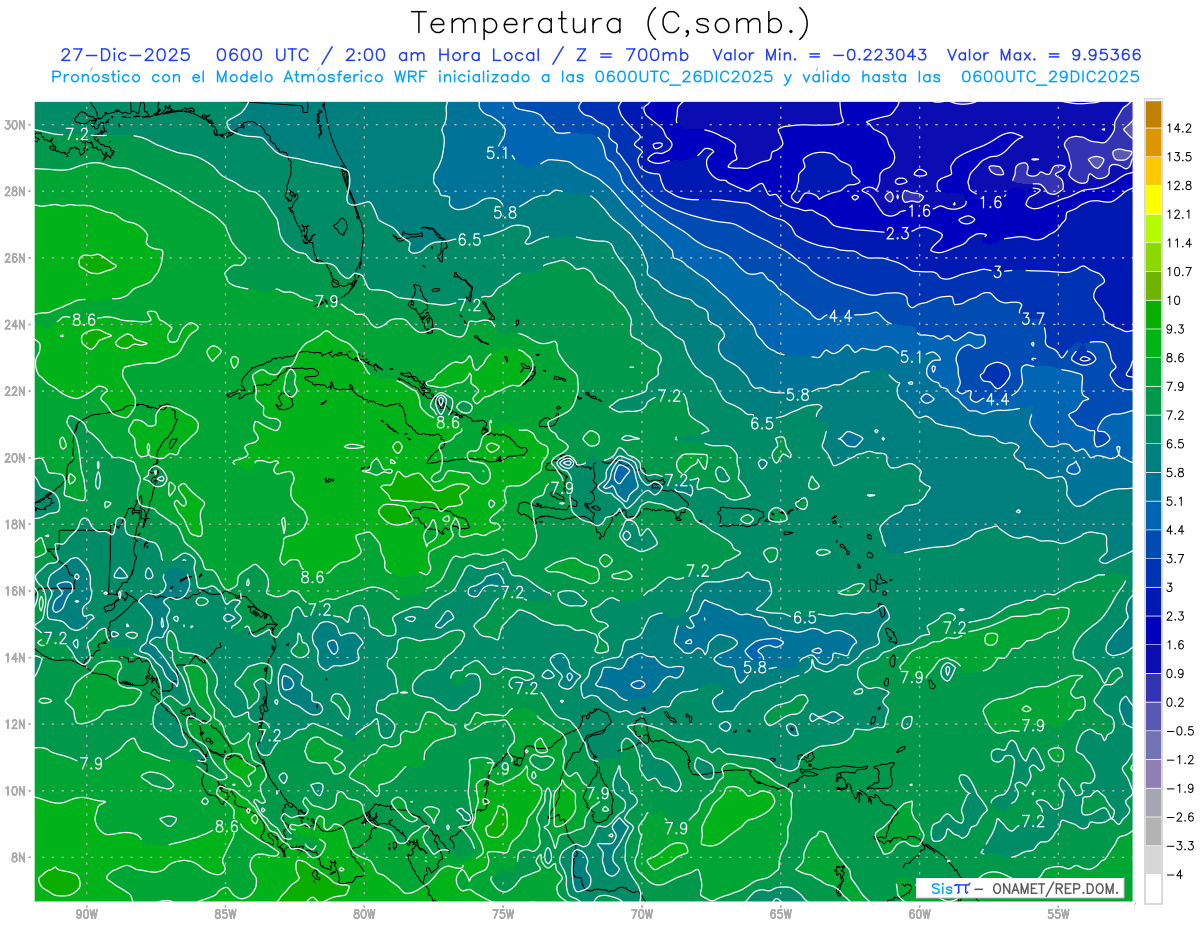Image resolution: width=1200 pixels, height=927 pixels.
Task: Click the "12.8" color bar label
Action: (1181, 186)
